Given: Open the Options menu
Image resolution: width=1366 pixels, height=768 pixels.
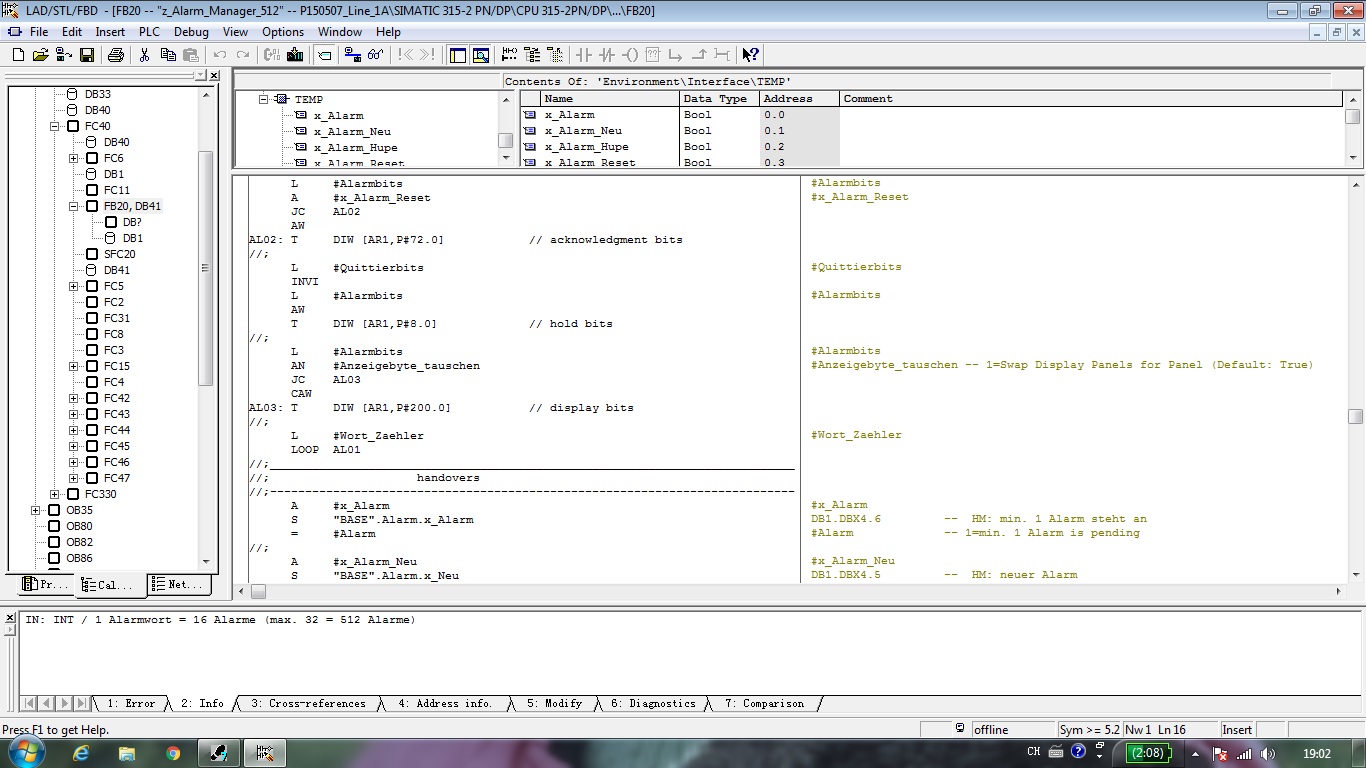Looking at the screenshot, I should 283,32.
